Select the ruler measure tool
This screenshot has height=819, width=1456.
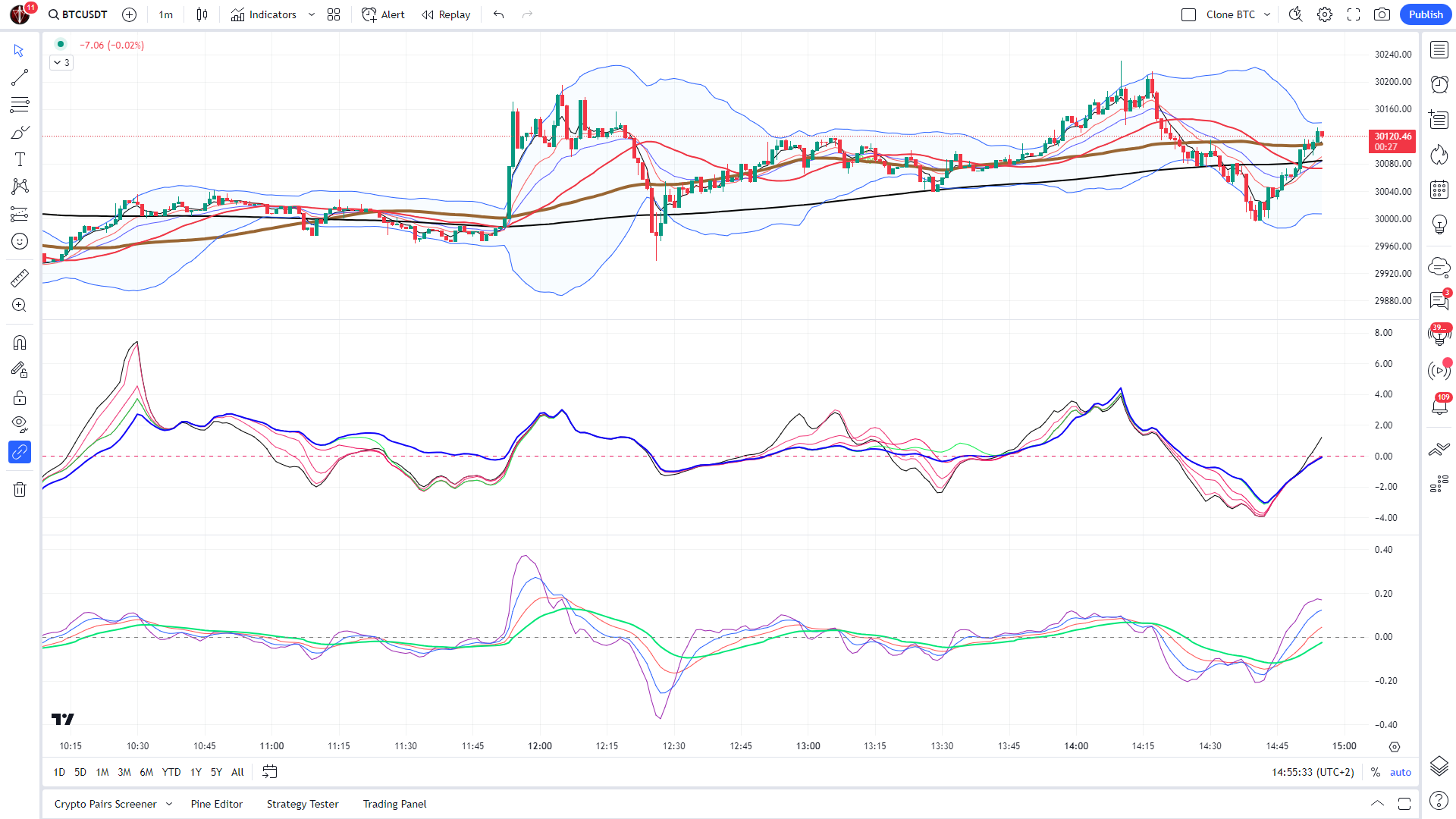coord(20,278)
